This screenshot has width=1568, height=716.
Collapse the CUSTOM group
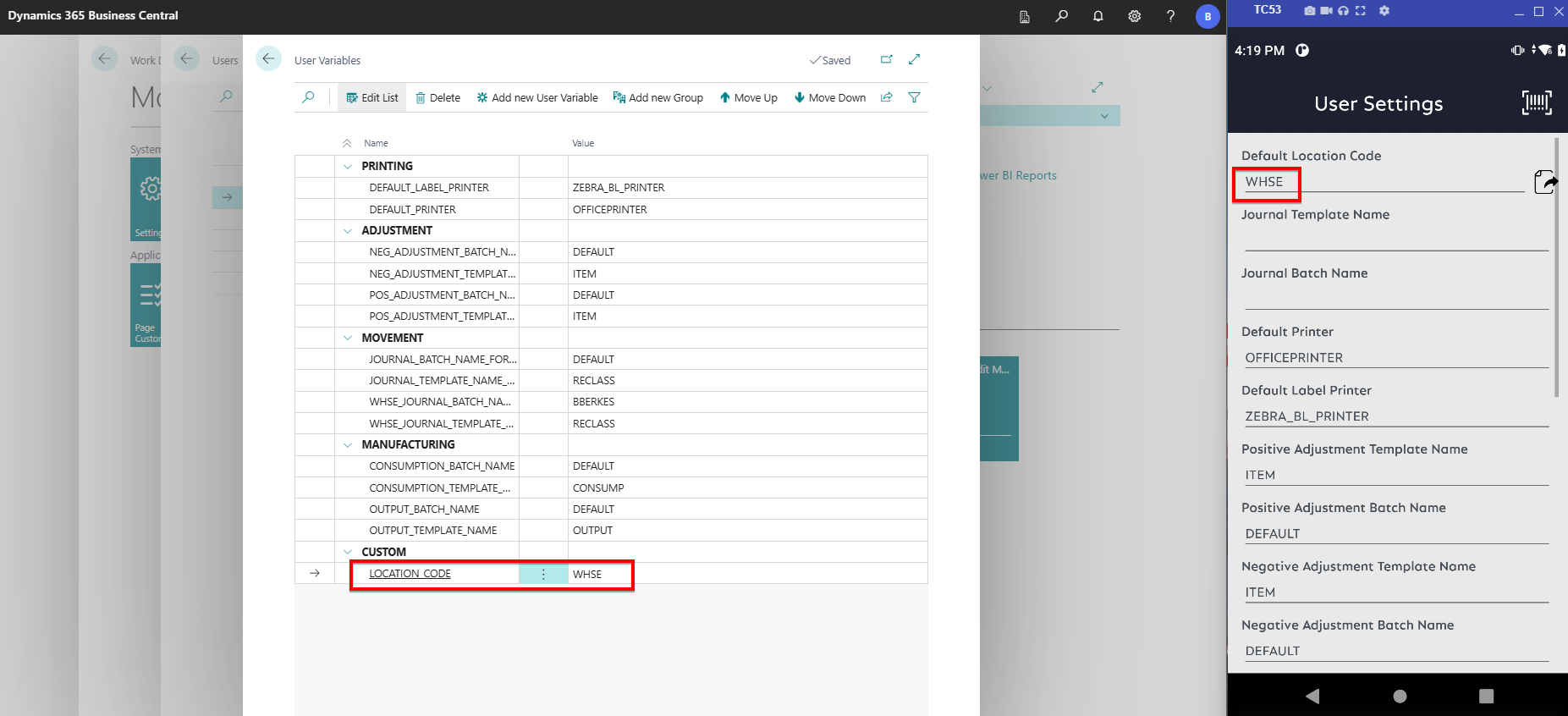point(347,552)
